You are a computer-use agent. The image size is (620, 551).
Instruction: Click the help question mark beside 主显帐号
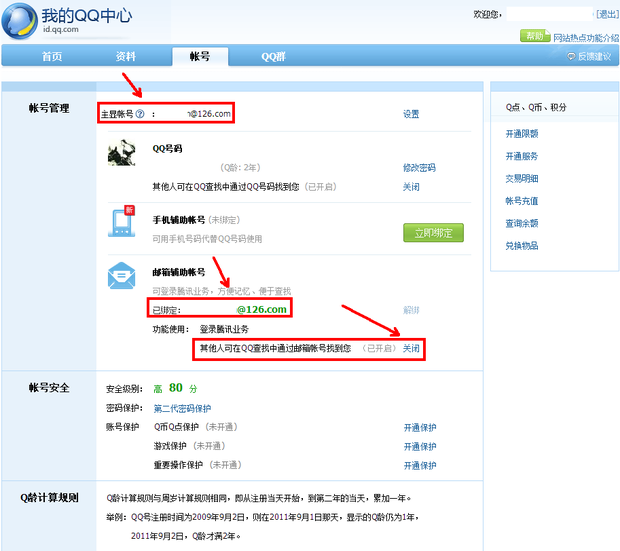click(140, 114)
